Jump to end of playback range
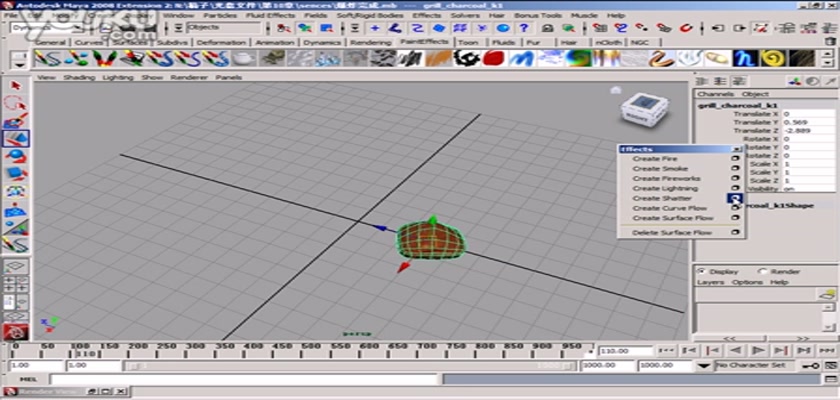The height and width of the screenshot is (400, 840). tap(826, 350)
